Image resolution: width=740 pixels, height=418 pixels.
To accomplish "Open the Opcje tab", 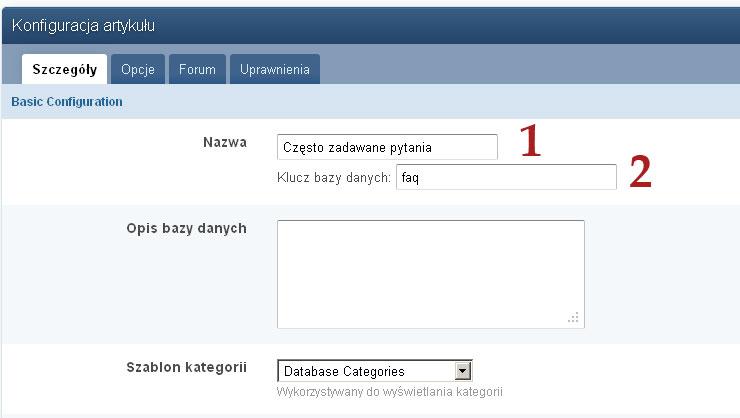I will pos(138,70).
